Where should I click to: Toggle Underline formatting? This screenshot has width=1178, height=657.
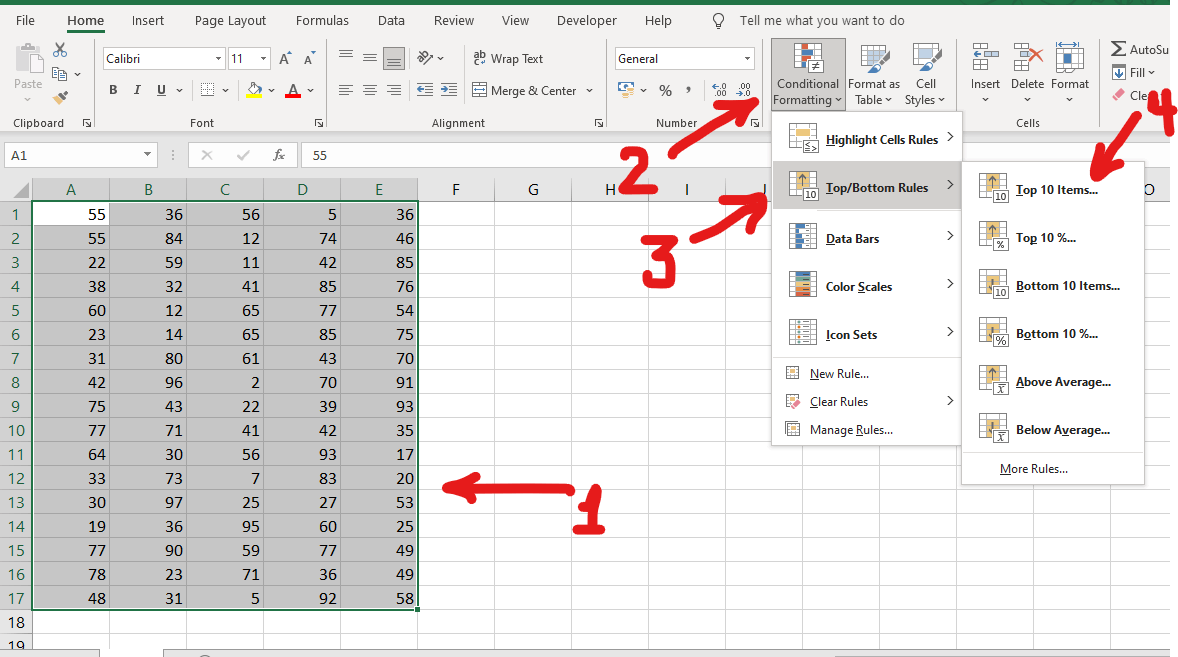click(161, 90)
